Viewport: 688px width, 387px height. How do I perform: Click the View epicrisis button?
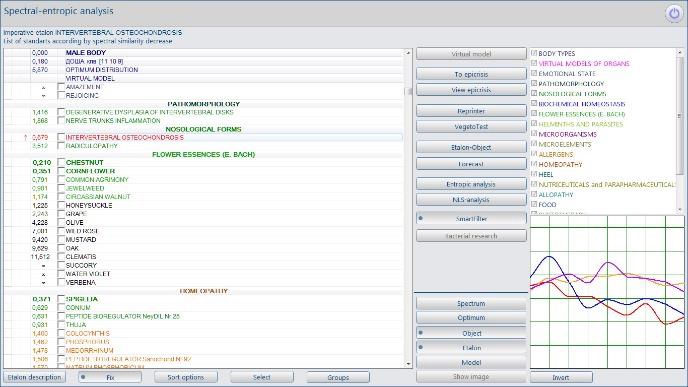(471, 90)
